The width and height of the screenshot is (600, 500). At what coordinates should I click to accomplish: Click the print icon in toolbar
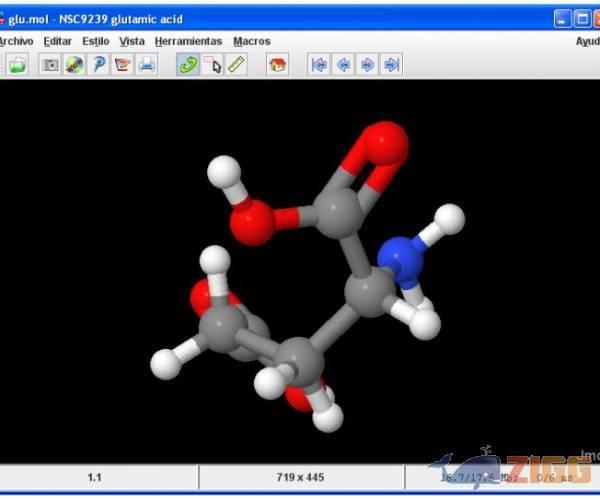(x=147, y=65)
